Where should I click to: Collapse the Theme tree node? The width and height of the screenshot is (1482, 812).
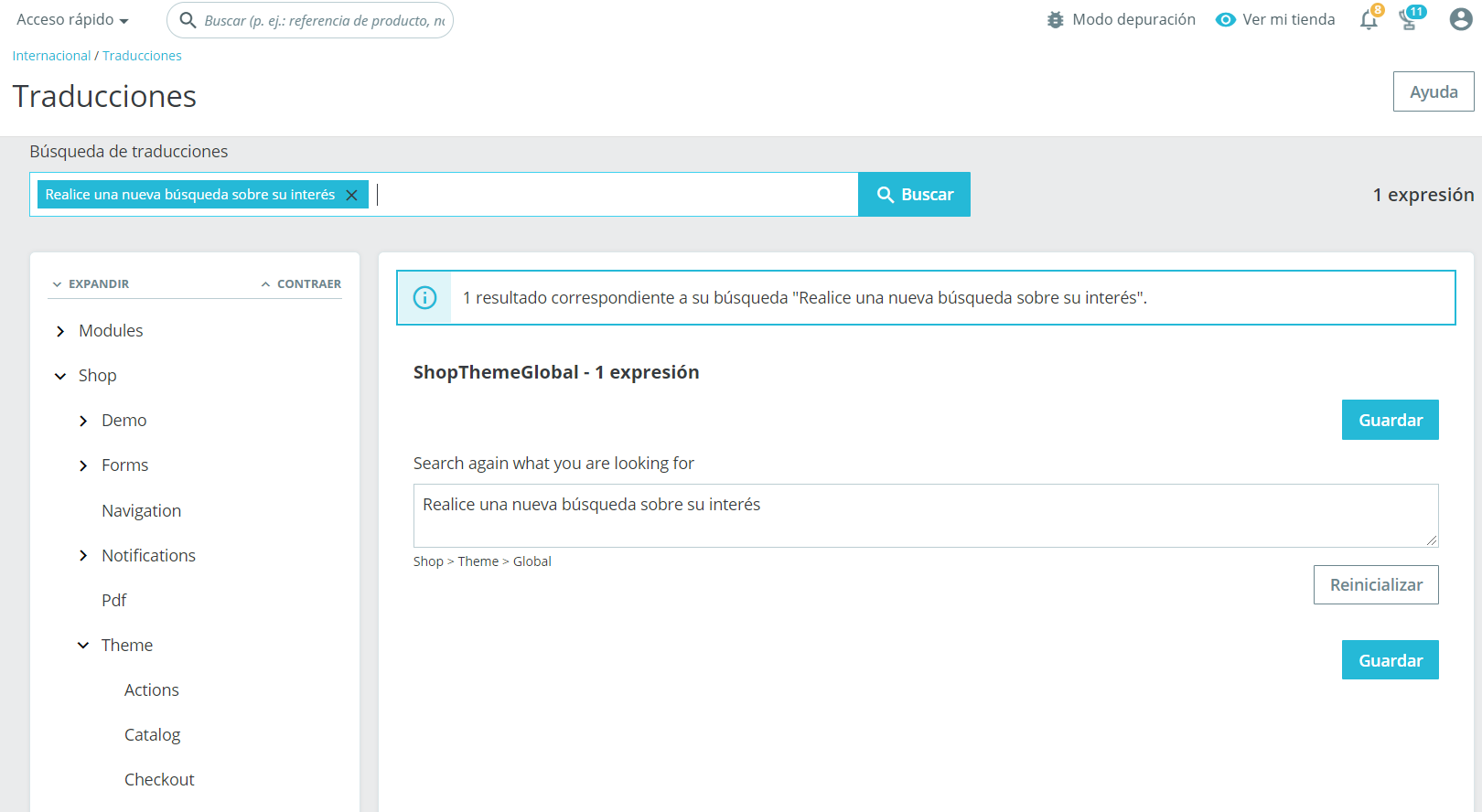click(x=83, y=646)
